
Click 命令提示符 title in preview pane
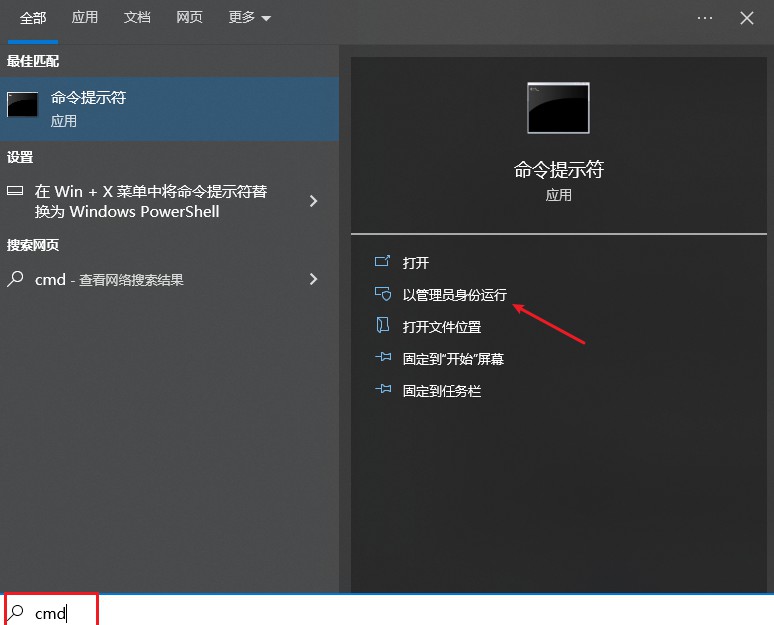[x=558, y=170]
